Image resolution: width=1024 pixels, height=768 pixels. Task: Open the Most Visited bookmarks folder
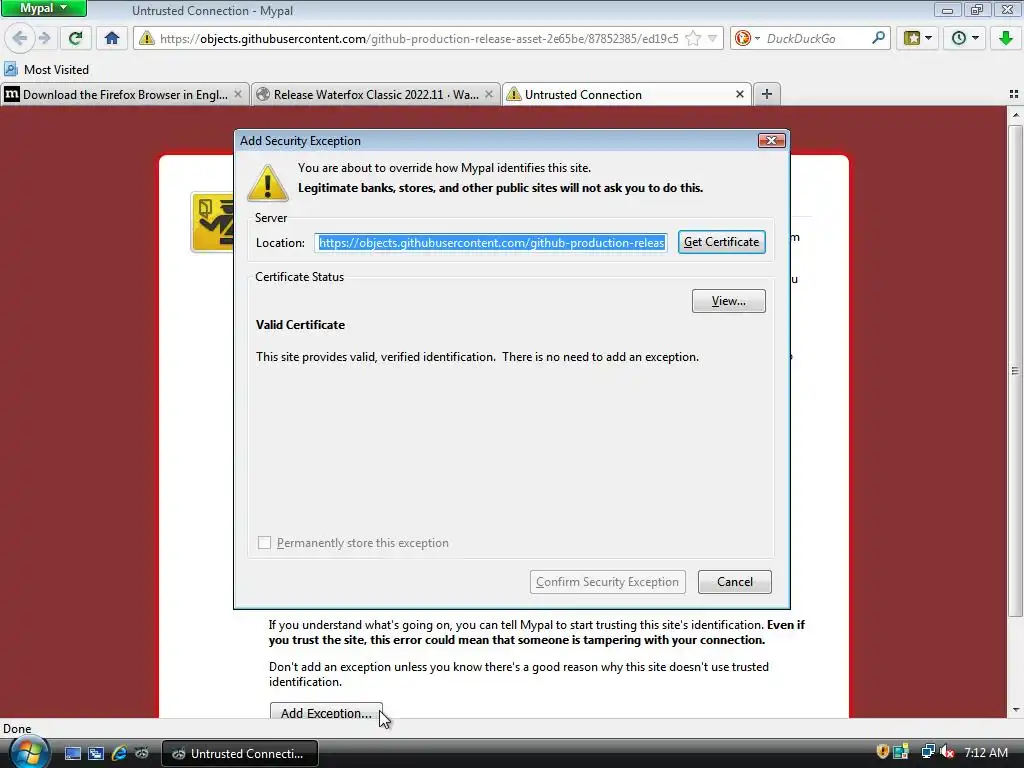tap(46, 69)
